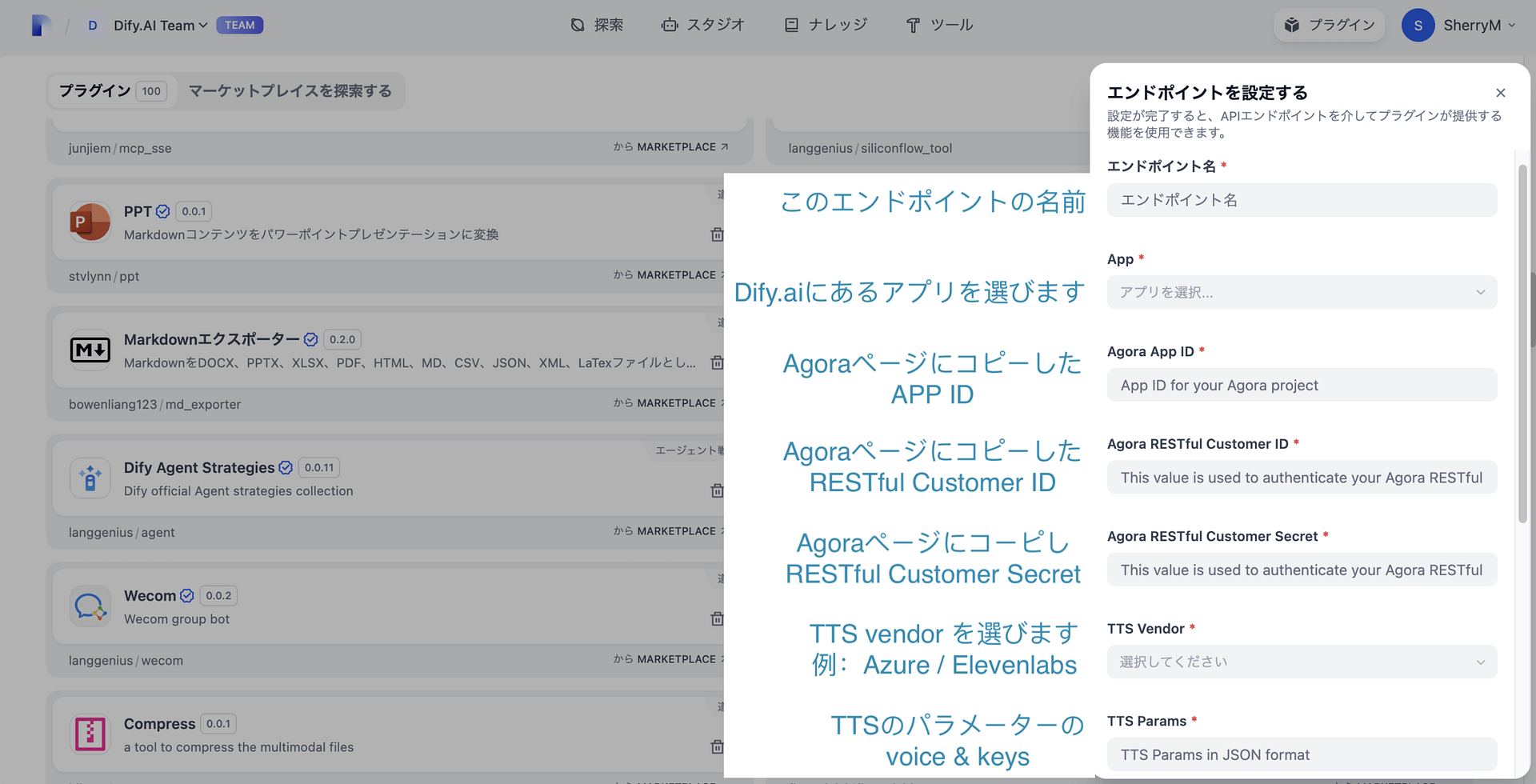Click the Wecom plugin icon
The height and width of the screenshot is (784, 1536).
[90, 606]
